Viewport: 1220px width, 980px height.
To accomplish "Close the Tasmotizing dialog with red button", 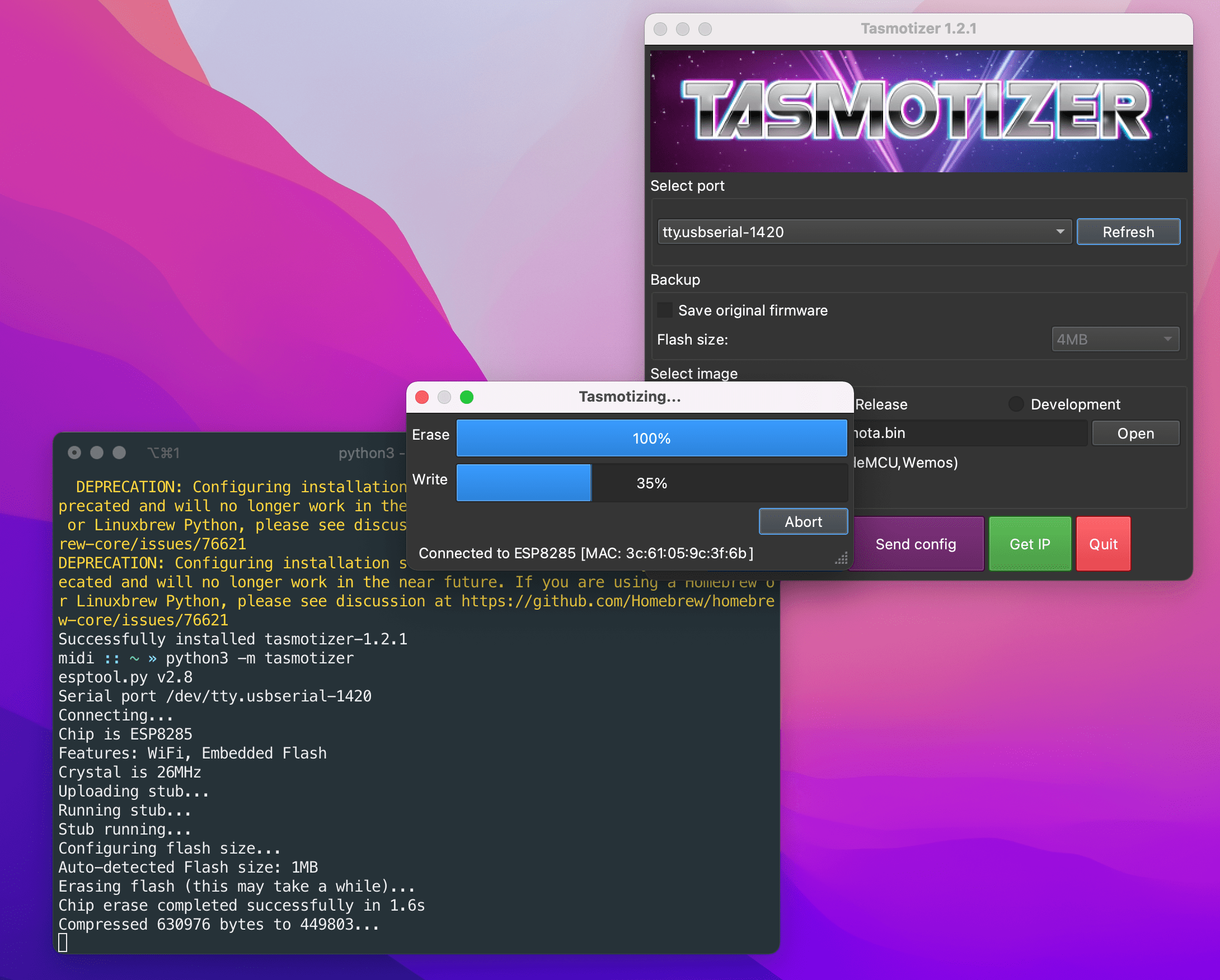I will tap(422, 397).
